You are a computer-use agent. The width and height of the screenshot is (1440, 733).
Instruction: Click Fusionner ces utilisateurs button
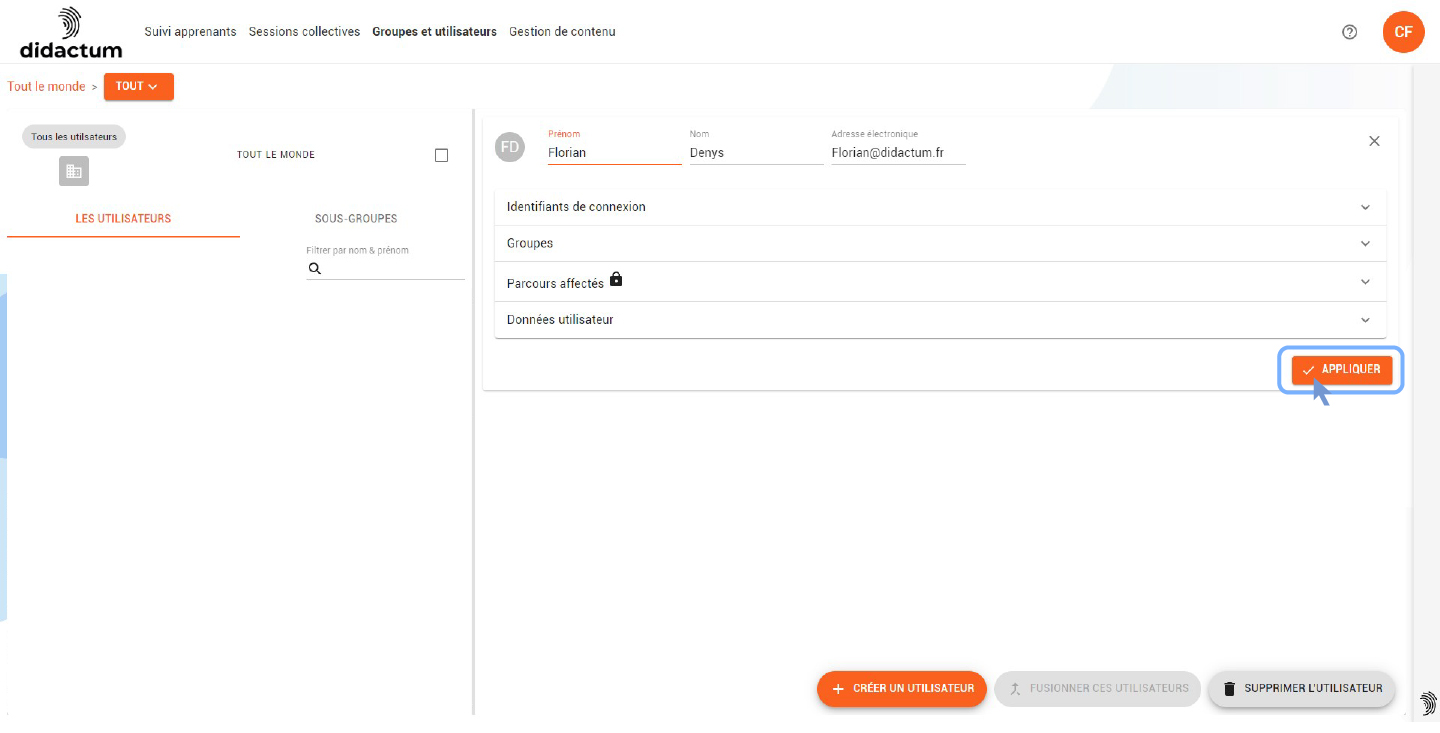tap(1098, 689)
